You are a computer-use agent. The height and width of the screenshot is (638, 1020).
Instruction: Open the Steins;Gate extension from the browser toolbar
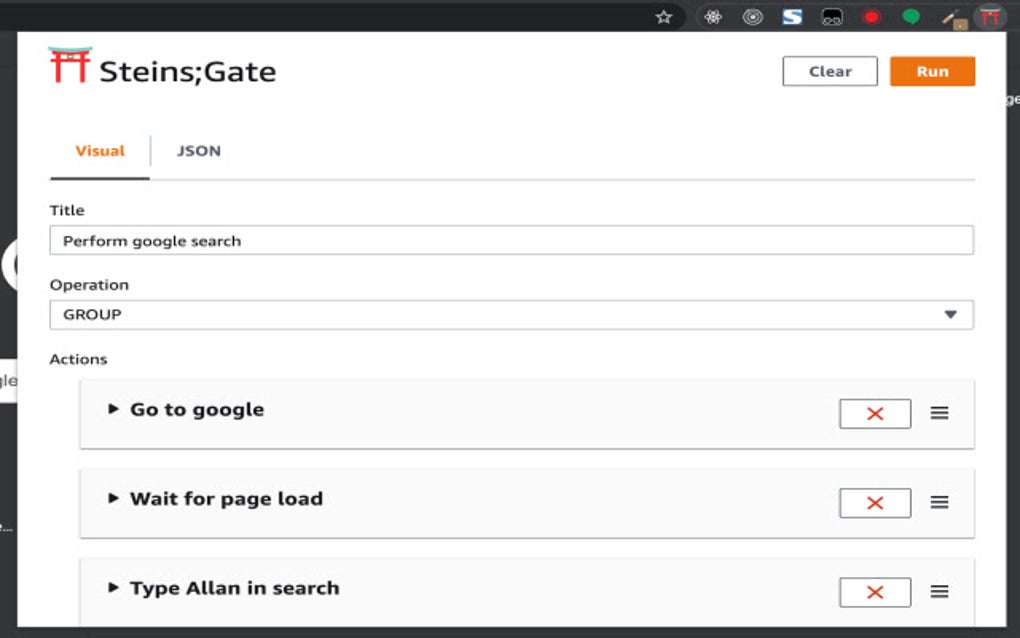point(989,16)
